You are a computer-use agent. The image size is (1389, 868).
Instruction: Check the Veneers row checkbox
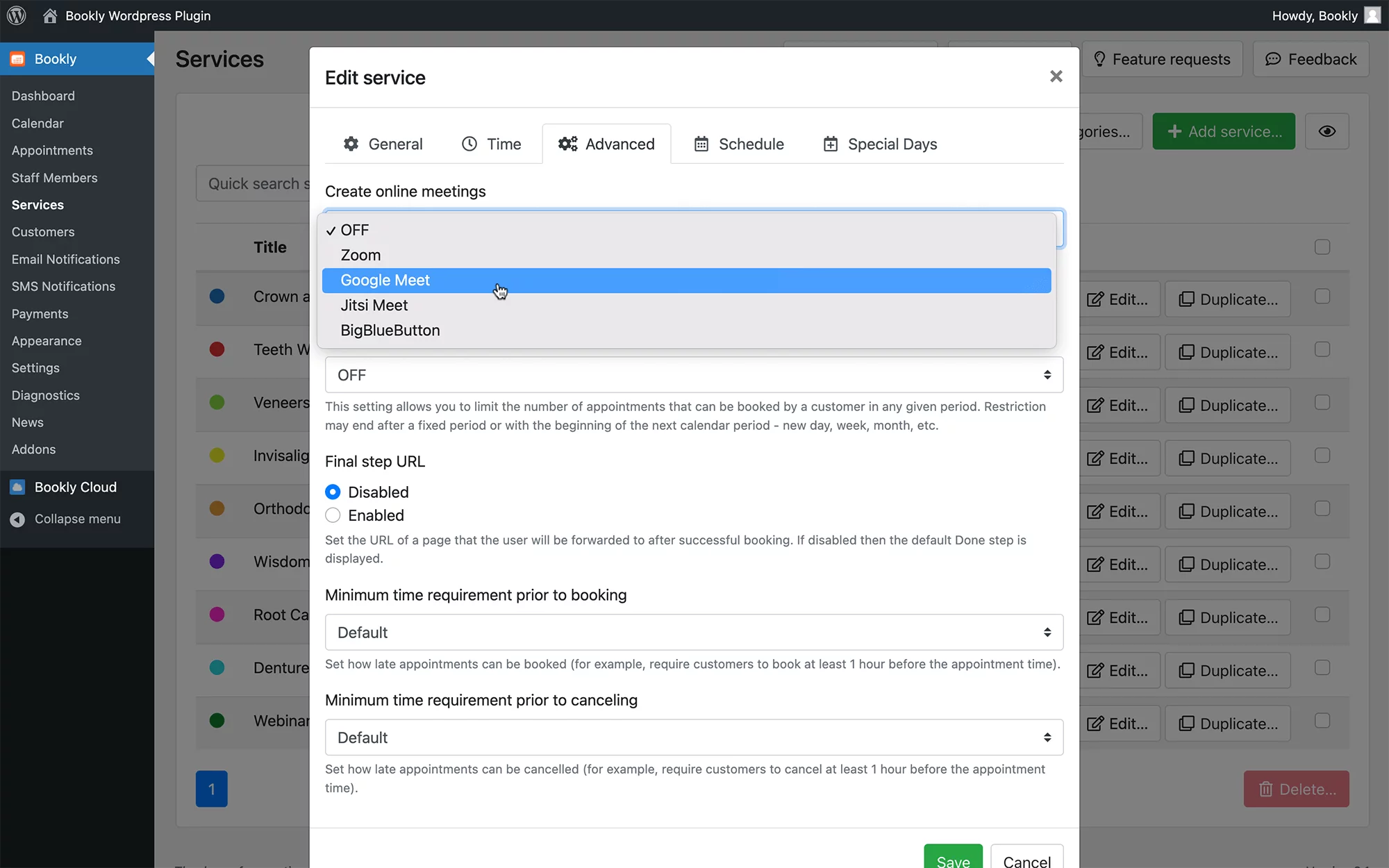[1322, 403]
